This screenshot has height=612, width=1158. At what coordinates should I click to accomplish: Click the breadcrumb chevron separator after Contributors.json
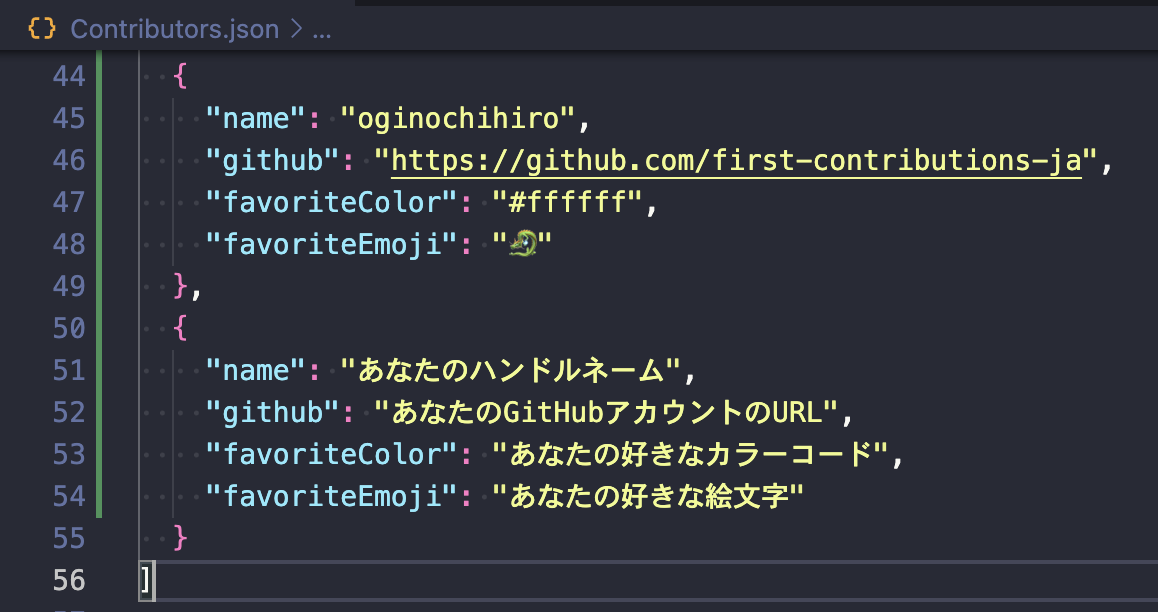point(296,29)
